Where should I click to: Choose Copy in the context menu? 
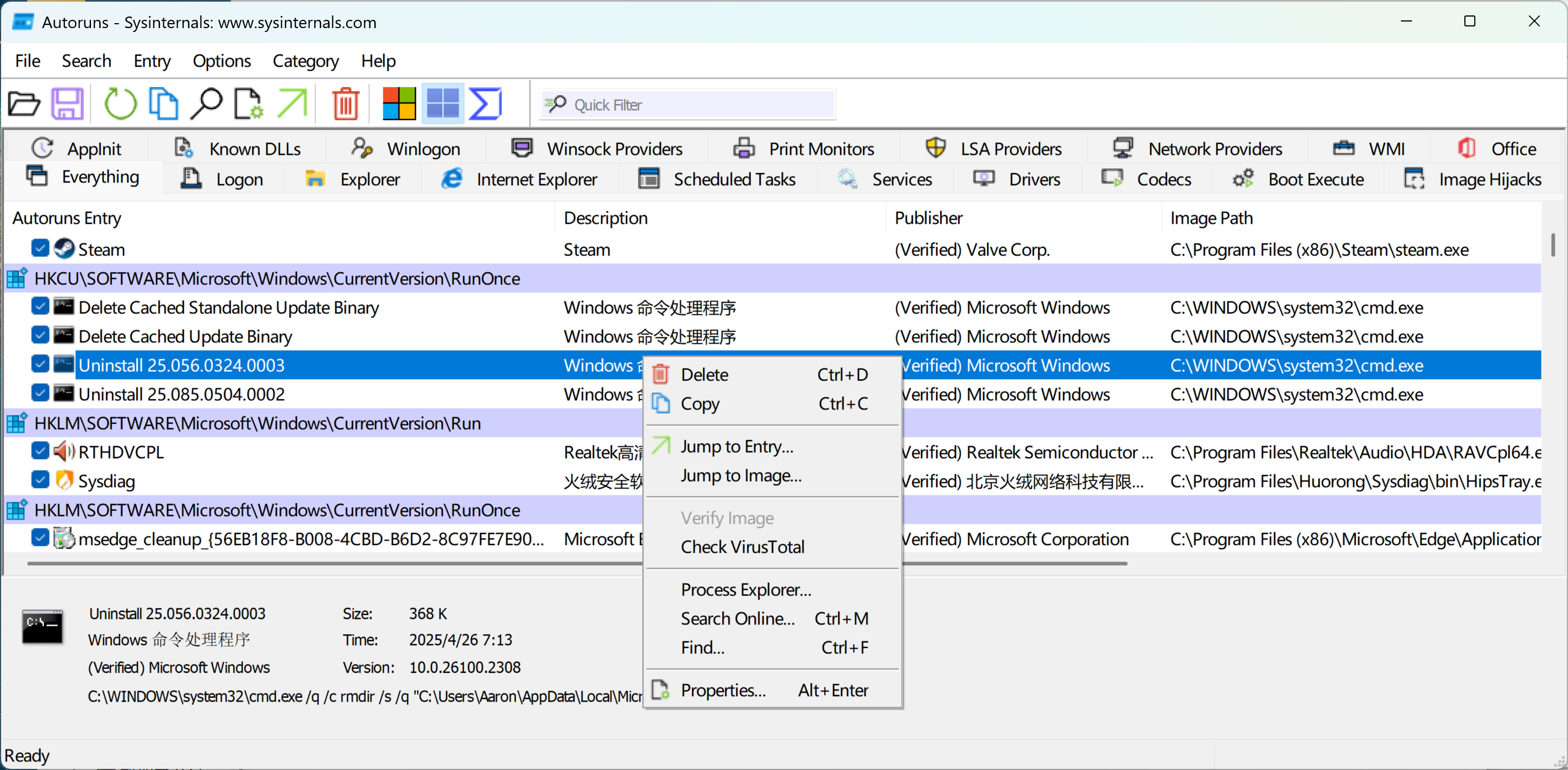(x=772, y=403)
